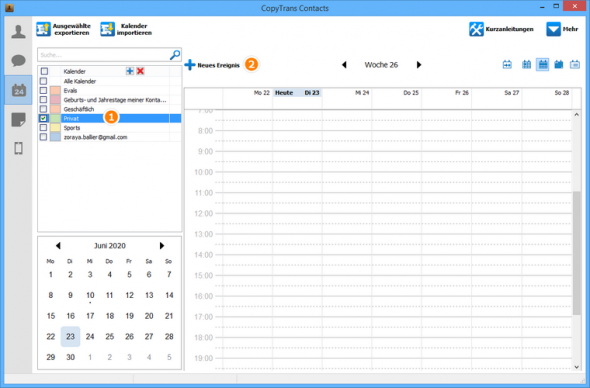
Task: Check the Alle Kalender checkbox
Action: pos(44,81)
